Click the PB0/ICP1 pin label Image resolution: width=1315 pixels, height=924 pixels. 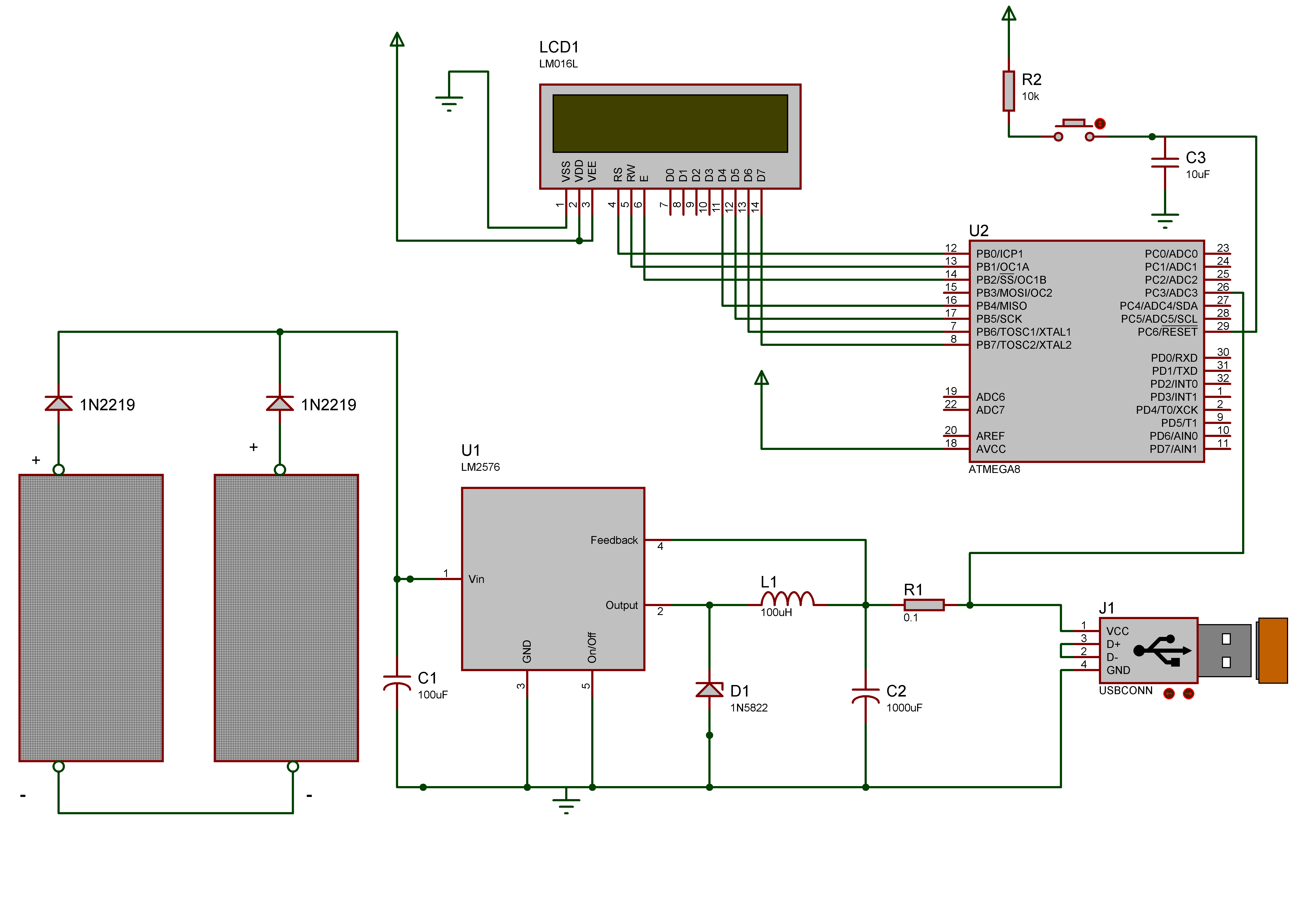point(999,254)
